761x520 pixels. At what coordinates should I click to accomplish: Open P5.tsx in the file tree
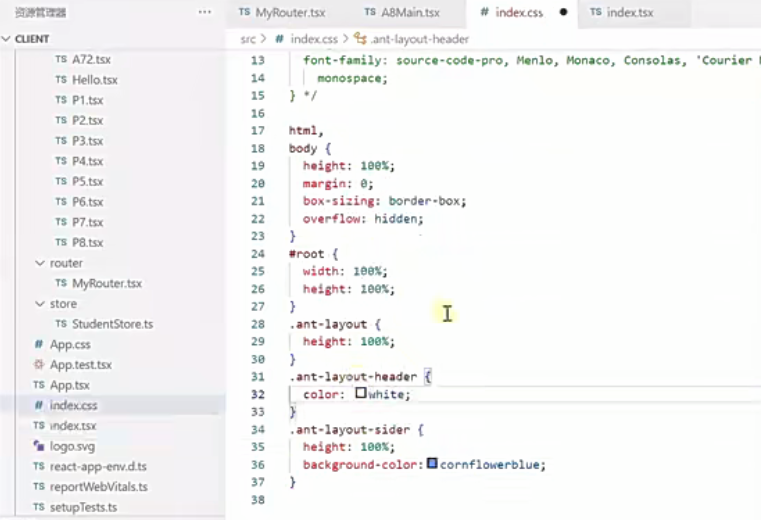87,182
